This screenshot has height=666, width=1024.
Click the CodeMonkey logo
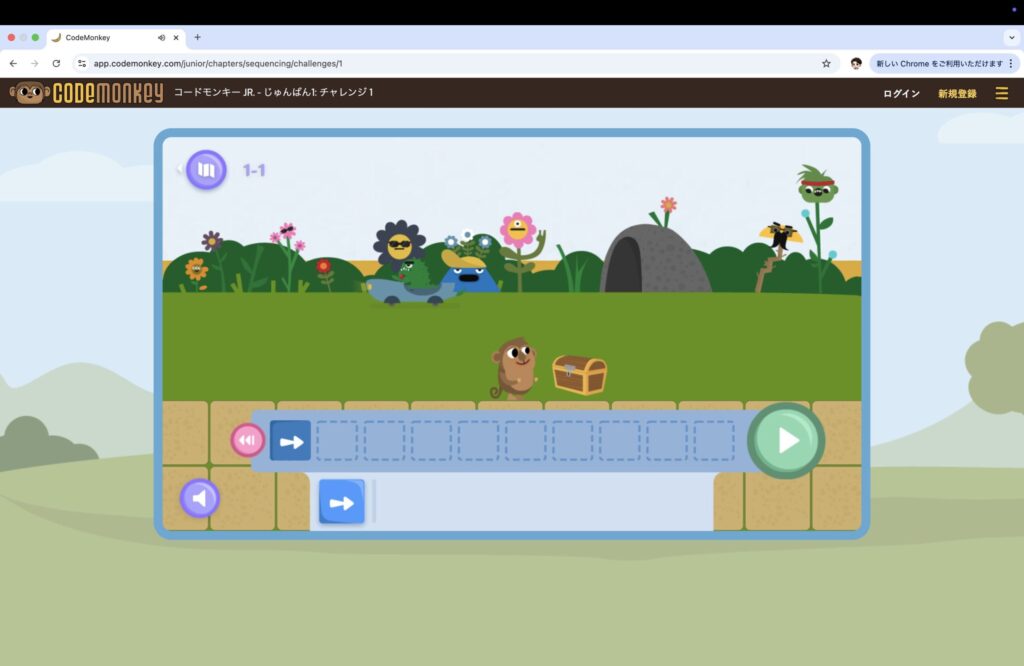tap(86, 93)
